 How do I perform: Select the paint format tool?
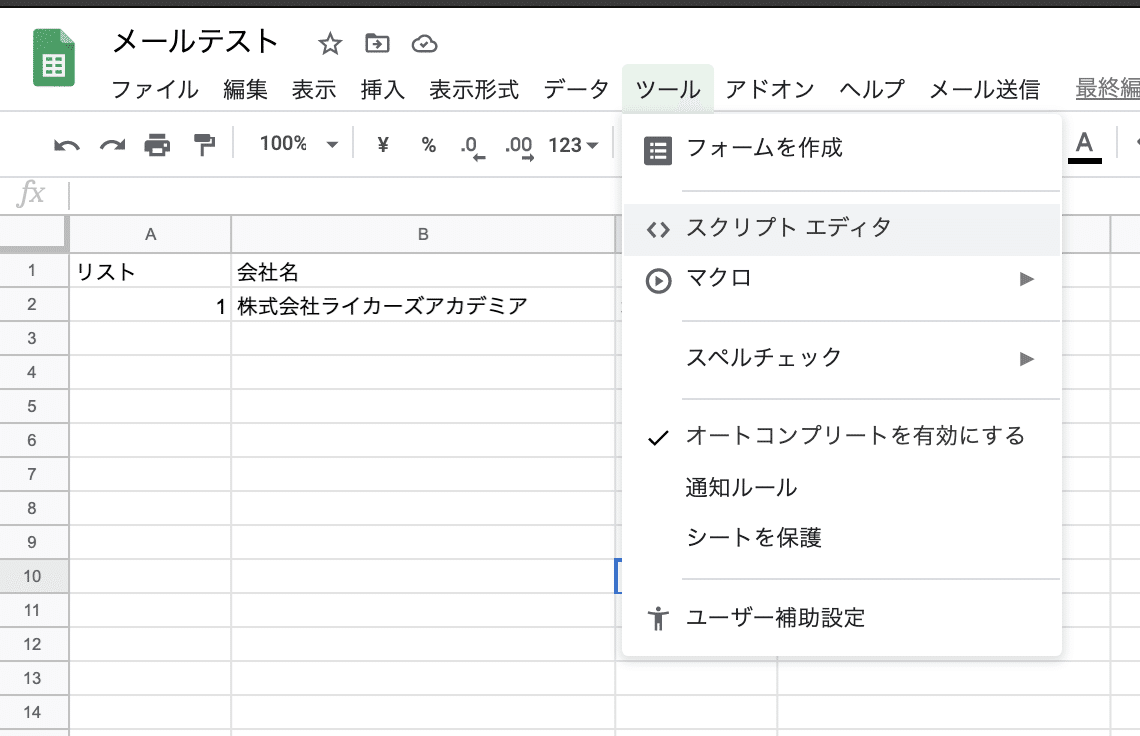click(x=202, y=144)
